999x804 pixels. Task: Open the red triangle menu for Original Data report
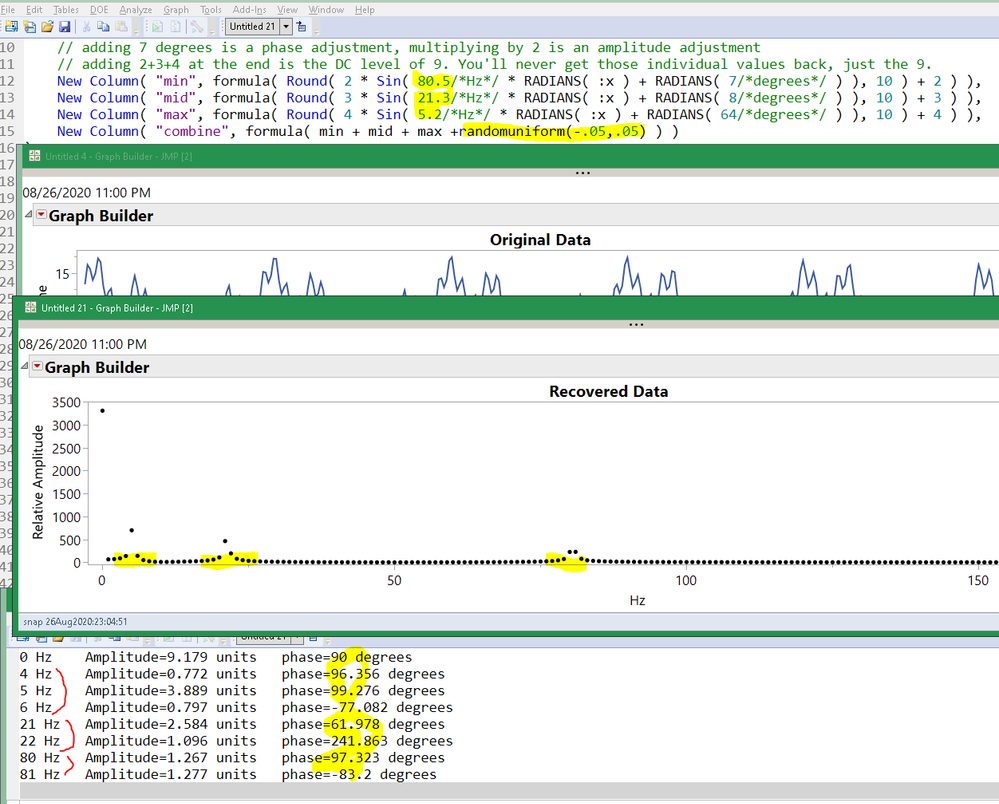point(40,215)
